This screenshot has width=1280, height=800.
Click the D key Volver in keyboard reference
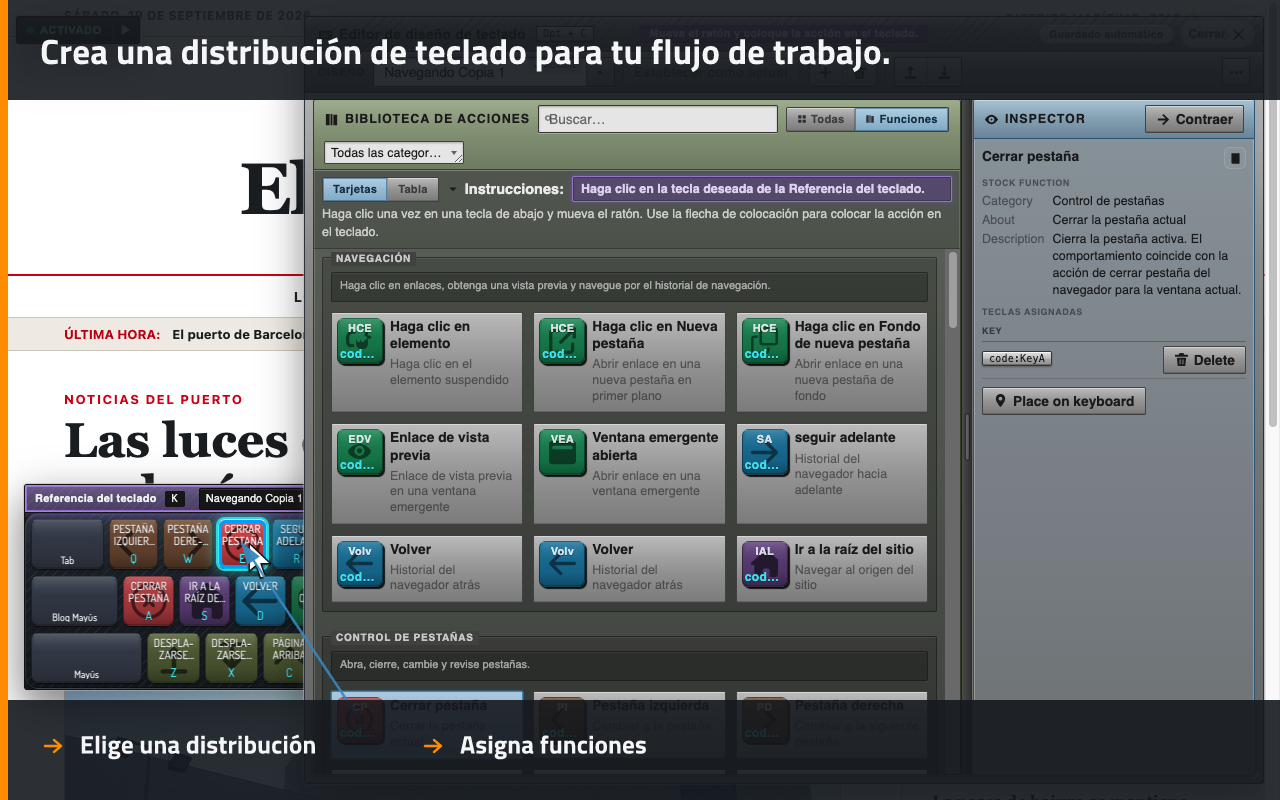259,601
